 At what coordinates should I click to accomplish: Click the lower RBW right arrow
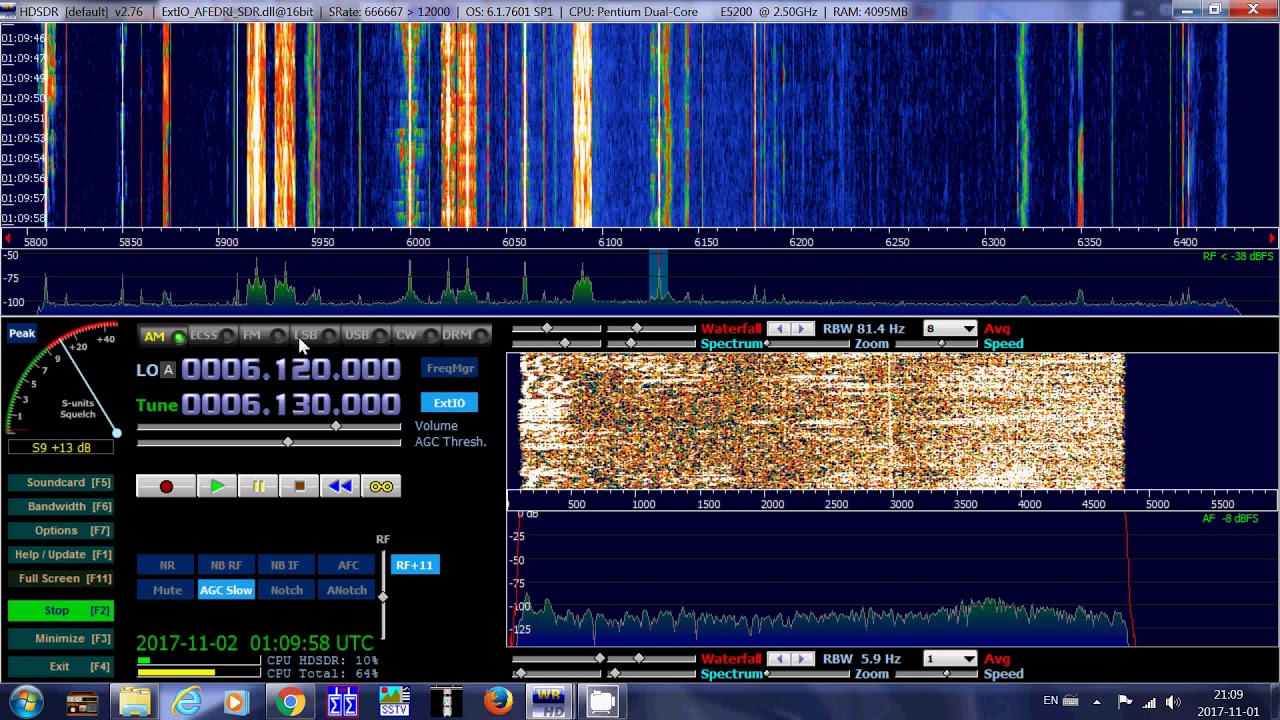point(801,659)
